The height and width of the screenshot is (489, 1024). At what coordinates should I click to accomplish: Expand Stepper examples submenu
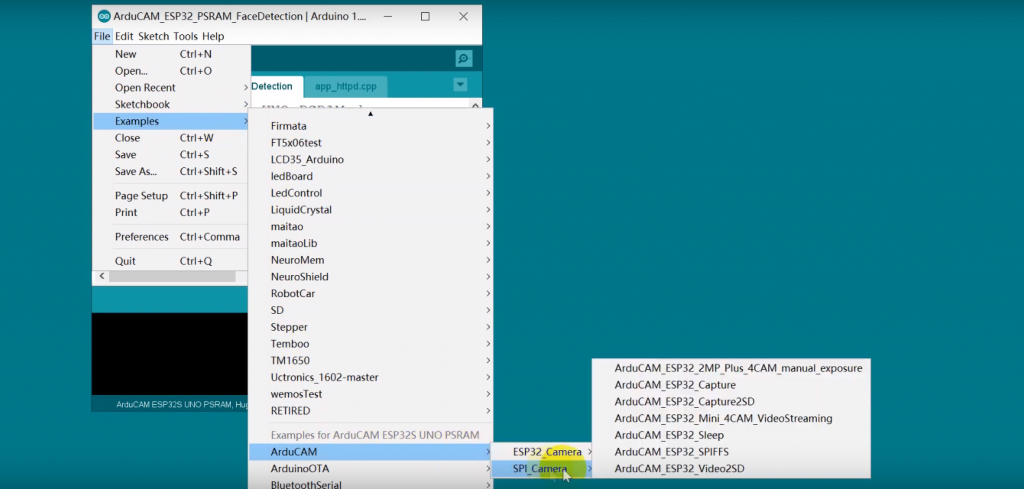point(371,327)
